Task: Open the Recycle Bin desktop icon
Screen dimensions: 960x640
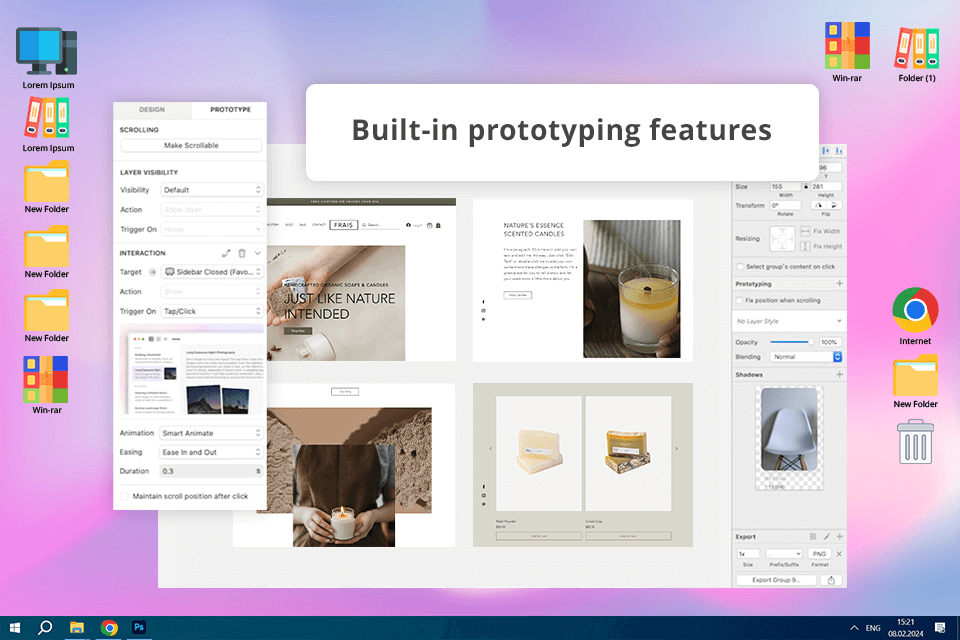Action: 915,442
